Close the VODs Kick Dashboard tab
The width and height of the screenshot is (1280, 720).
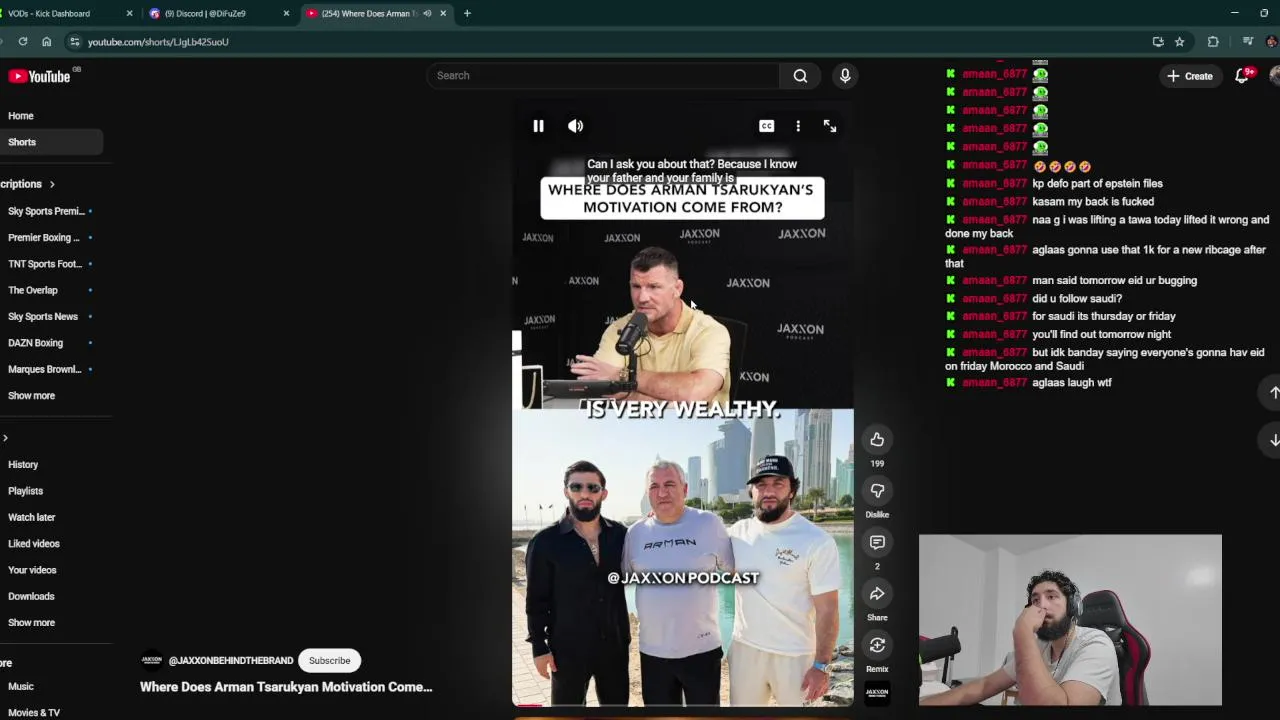[x=129, y=14]
